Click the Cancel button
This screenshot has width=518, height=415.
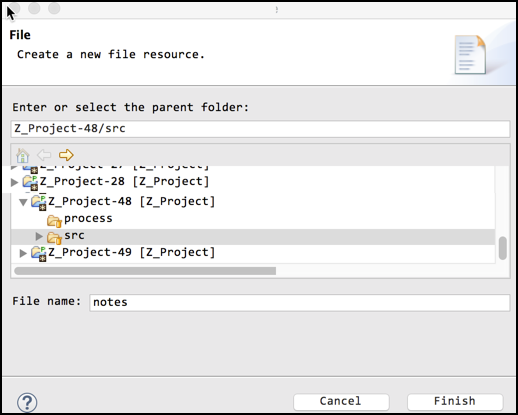point(341,402)
